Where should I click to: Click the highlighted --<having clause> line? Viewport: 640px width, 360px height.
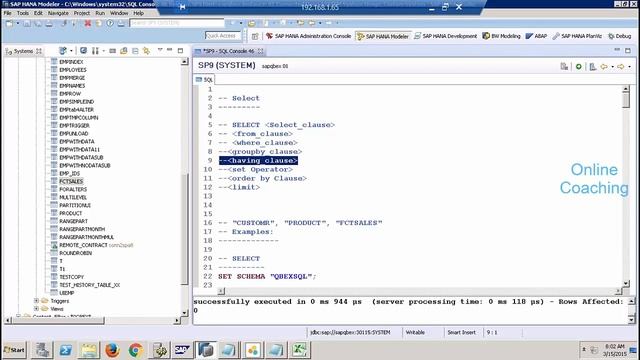[x=258, y=160]
